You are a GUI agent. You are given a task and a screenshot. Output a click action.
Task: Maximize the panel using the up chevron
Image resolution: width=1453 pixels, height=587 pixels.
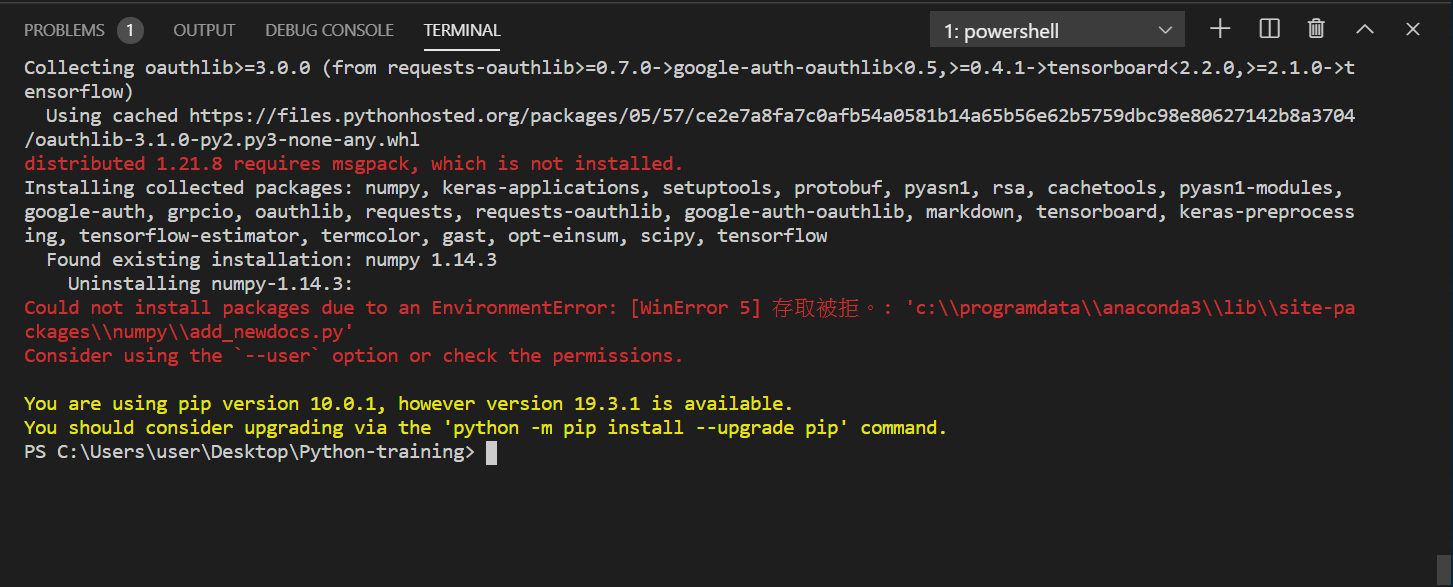coord(1365,29)
